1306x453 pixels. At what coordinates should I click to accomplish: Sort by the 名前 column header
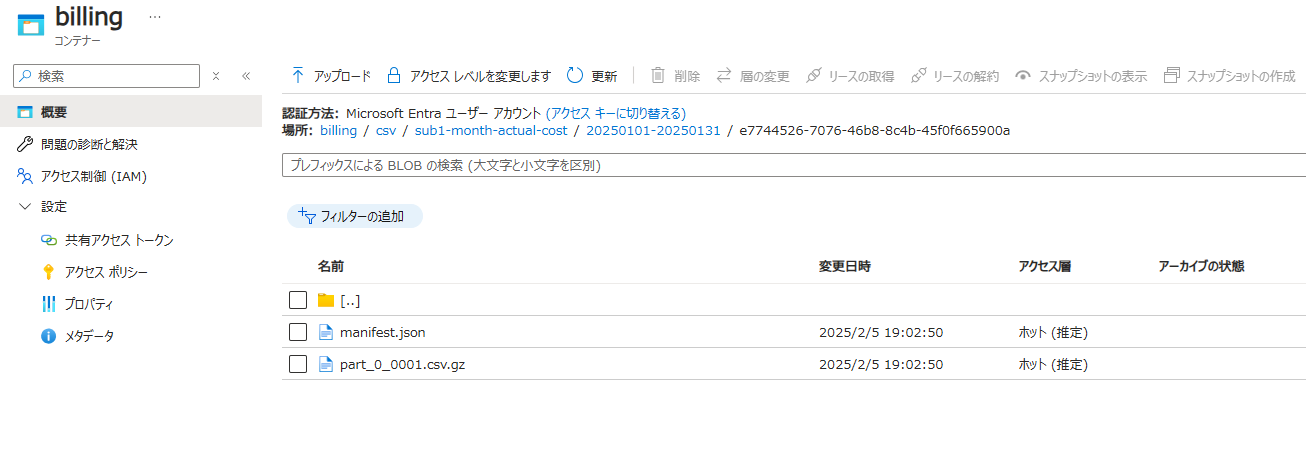331,266
